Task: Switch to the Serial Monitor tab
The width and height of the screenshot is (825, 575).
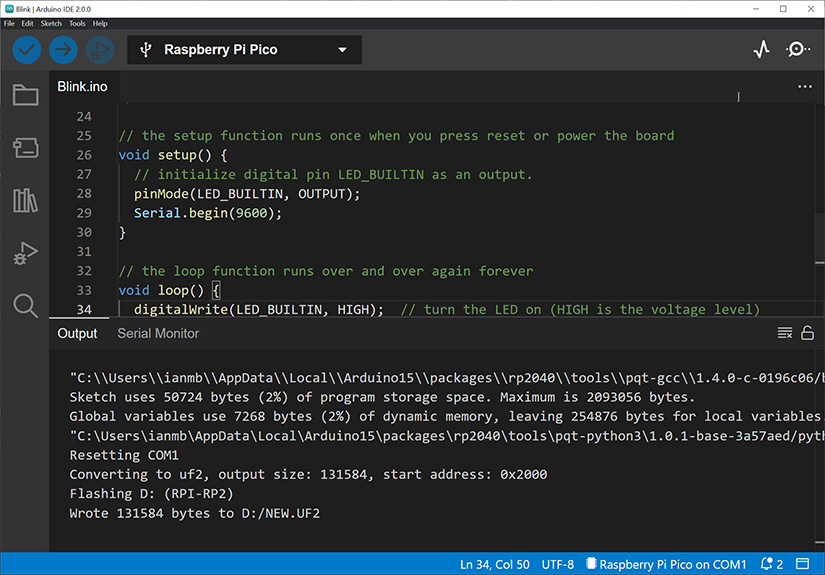Action: [x=158, y=333]
